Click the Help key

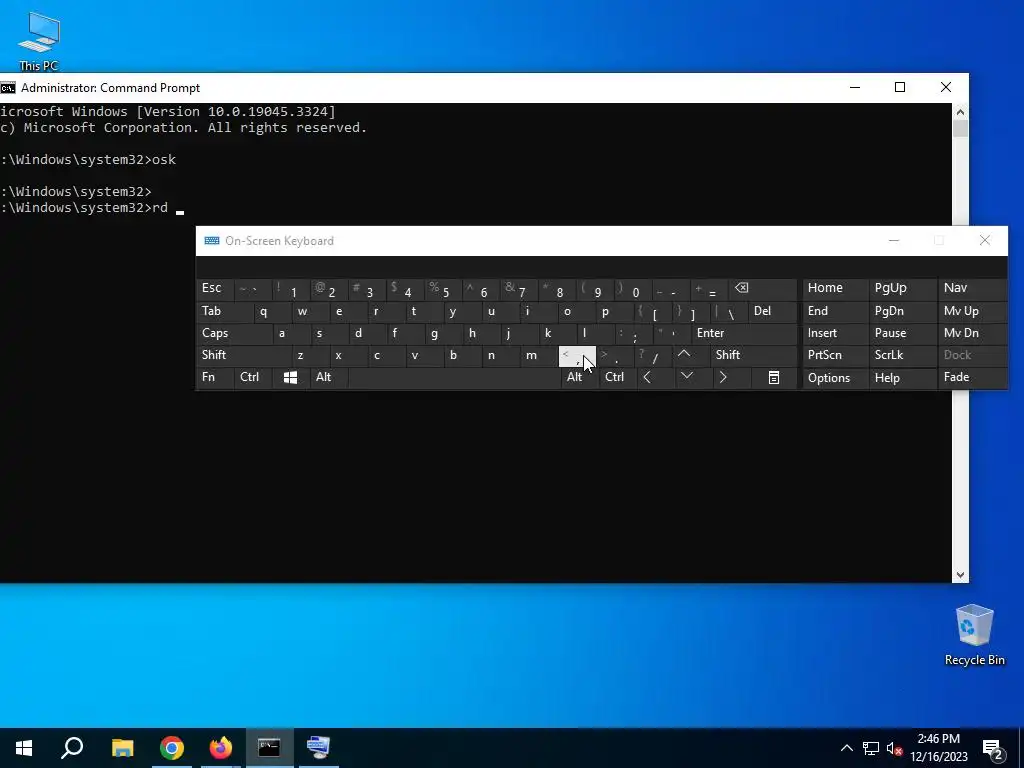(903, 377)
